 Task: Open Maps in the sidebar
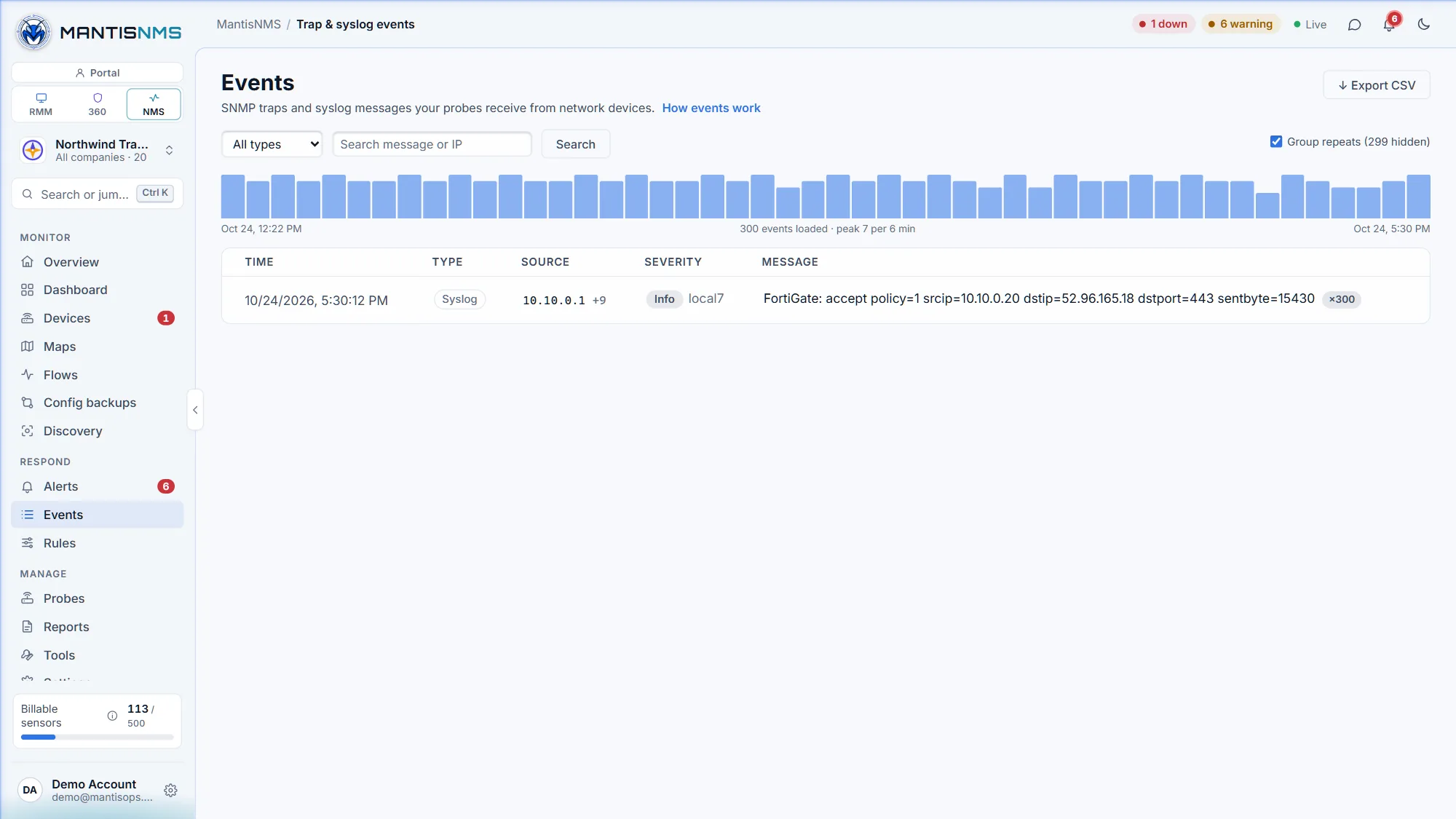tap(97, 347)
